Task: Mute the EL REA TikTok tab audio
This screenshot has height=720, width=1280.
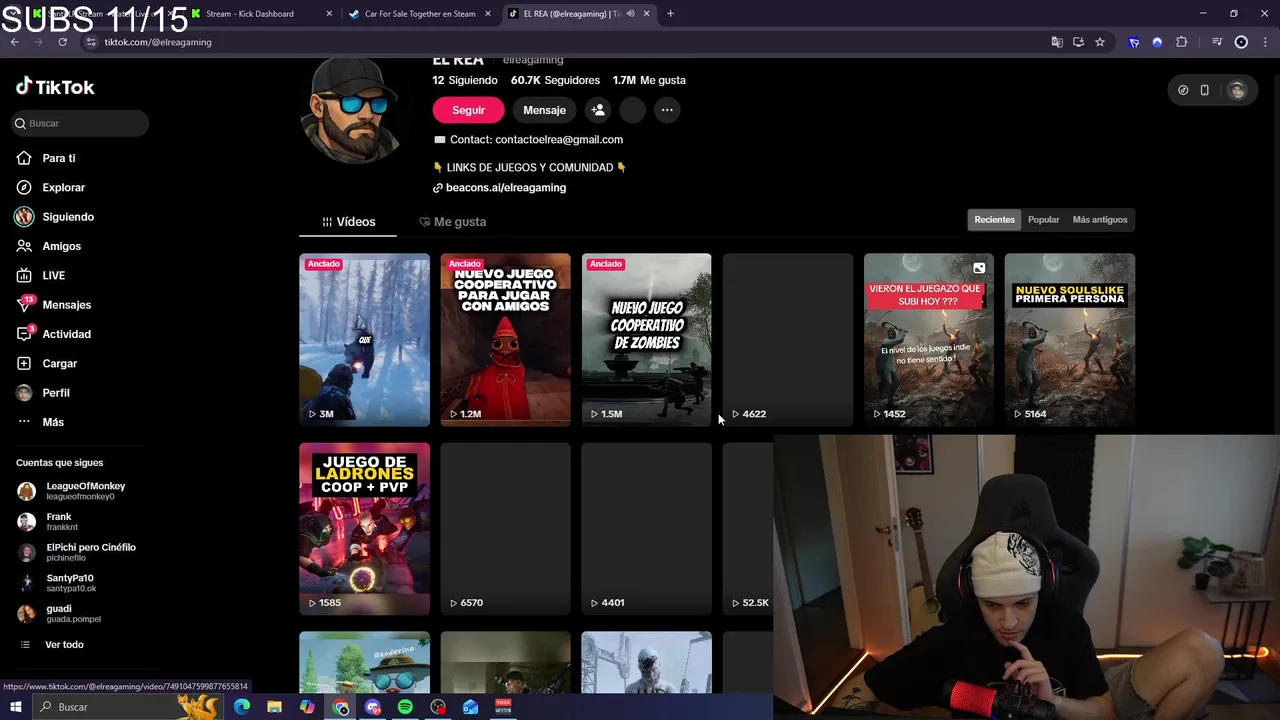Action: click(x=630, y=14)
